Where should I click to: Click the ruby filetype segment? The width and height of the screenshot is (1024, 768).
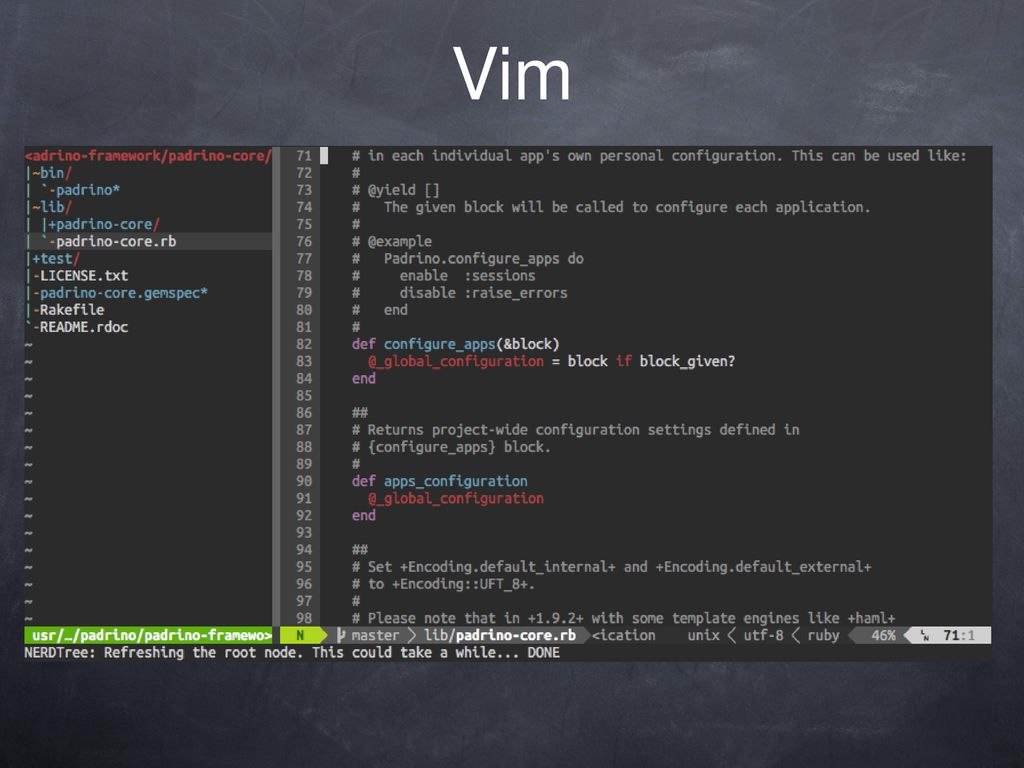pos(824,635)
